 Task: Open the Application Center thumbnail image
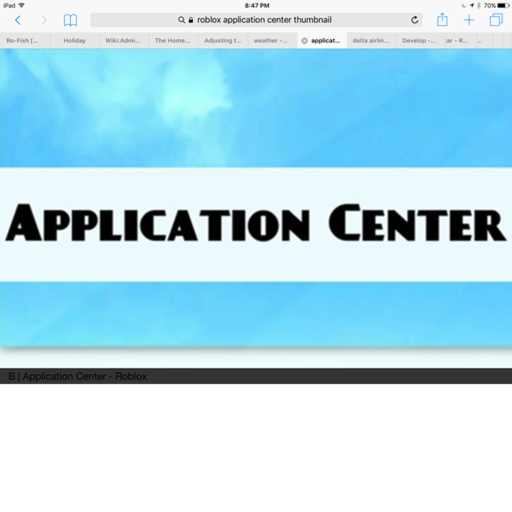click(256, 198)
